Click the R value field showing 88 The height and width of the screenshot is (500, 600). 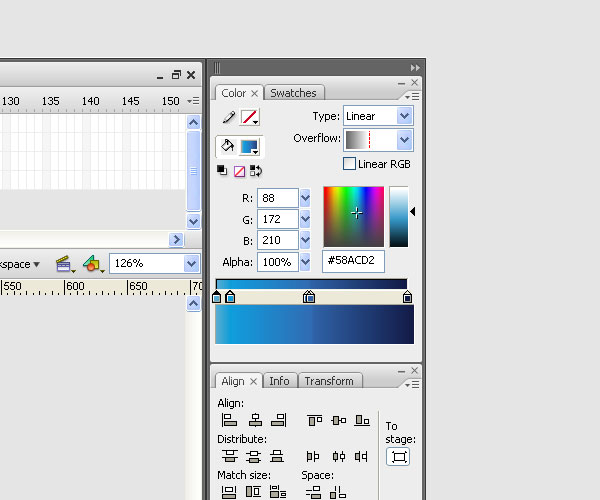(277, 198)
